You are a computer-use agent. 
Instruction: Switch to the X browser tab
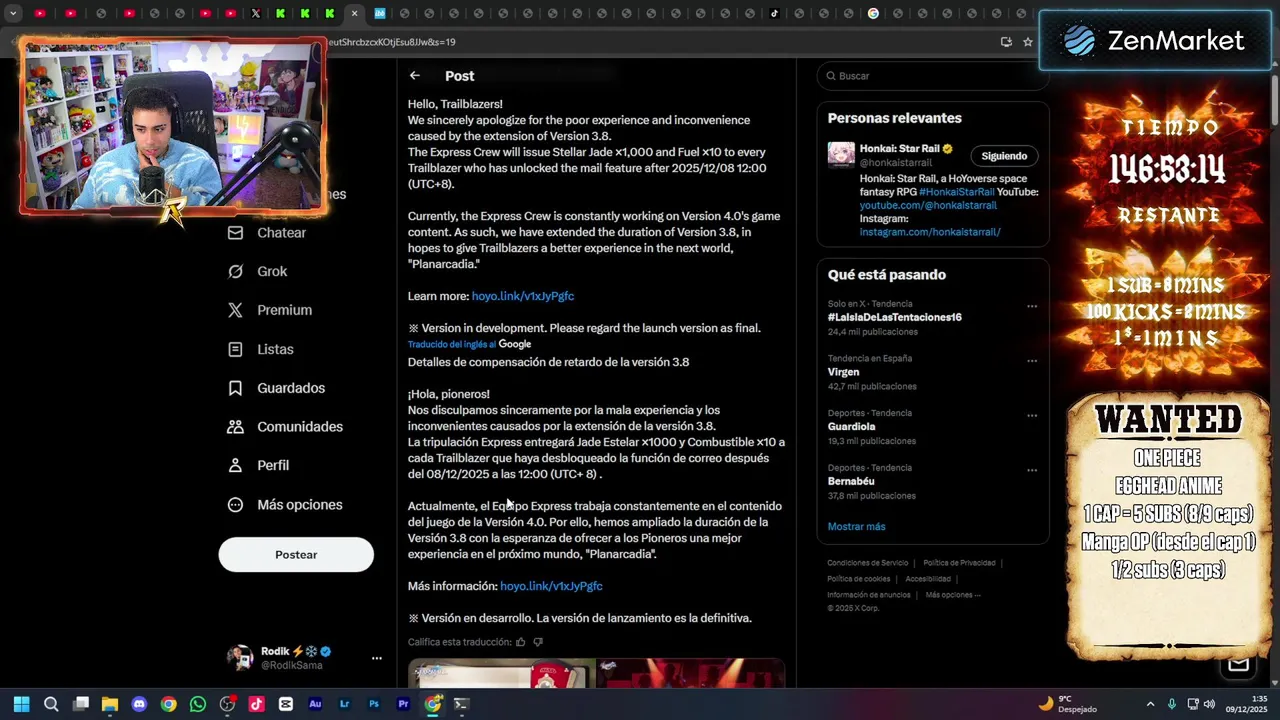click(x=255, y=14)
